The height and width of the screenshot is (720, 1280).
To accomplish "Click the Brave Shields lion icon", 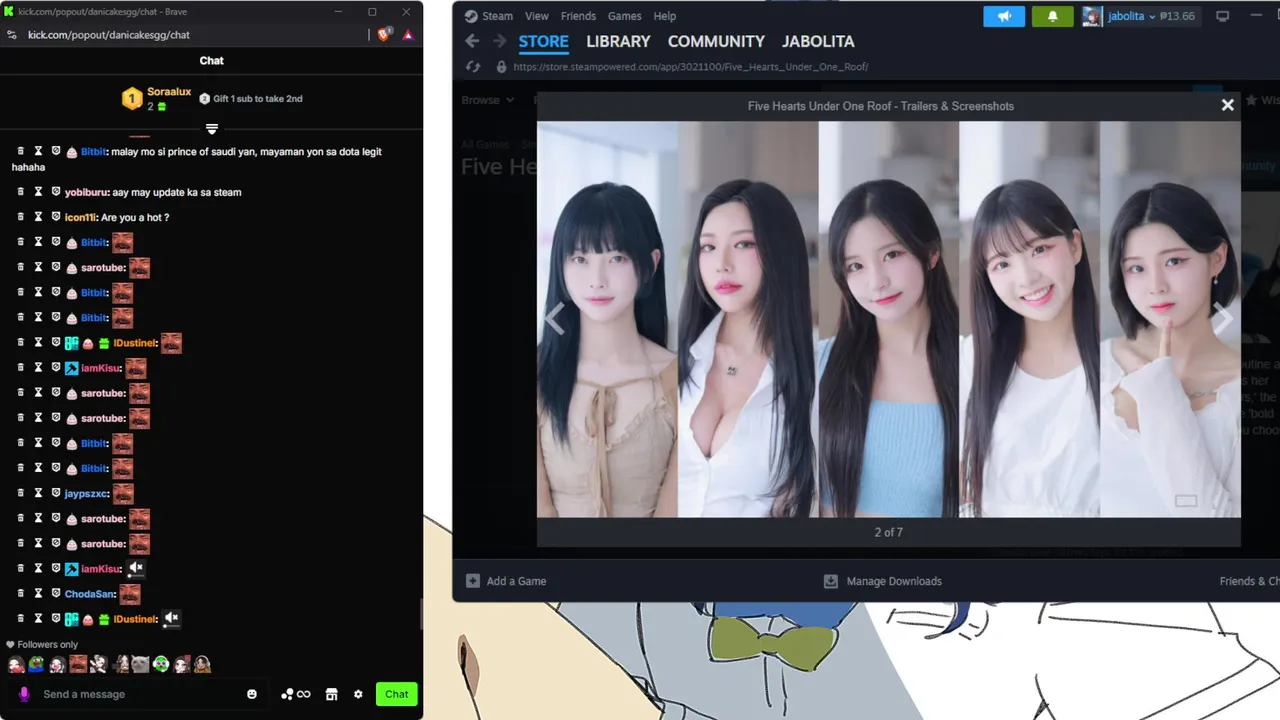I will click(385, 34).
